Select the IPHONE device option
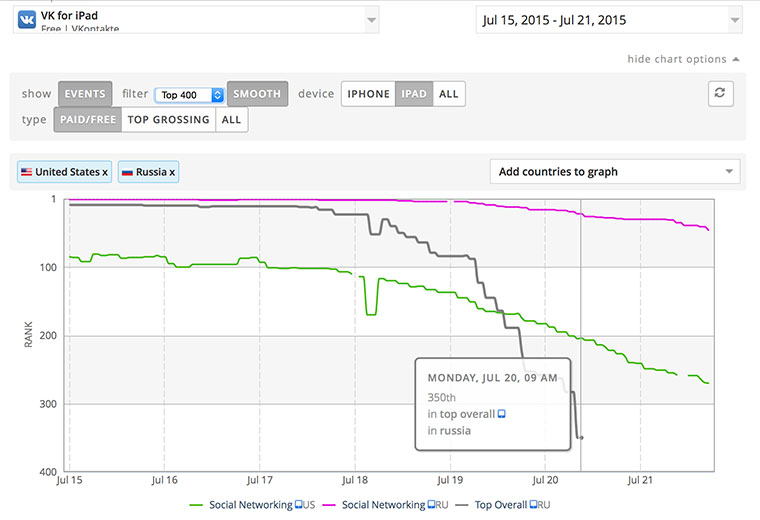760x520 pixels. (x=368, y=94)
